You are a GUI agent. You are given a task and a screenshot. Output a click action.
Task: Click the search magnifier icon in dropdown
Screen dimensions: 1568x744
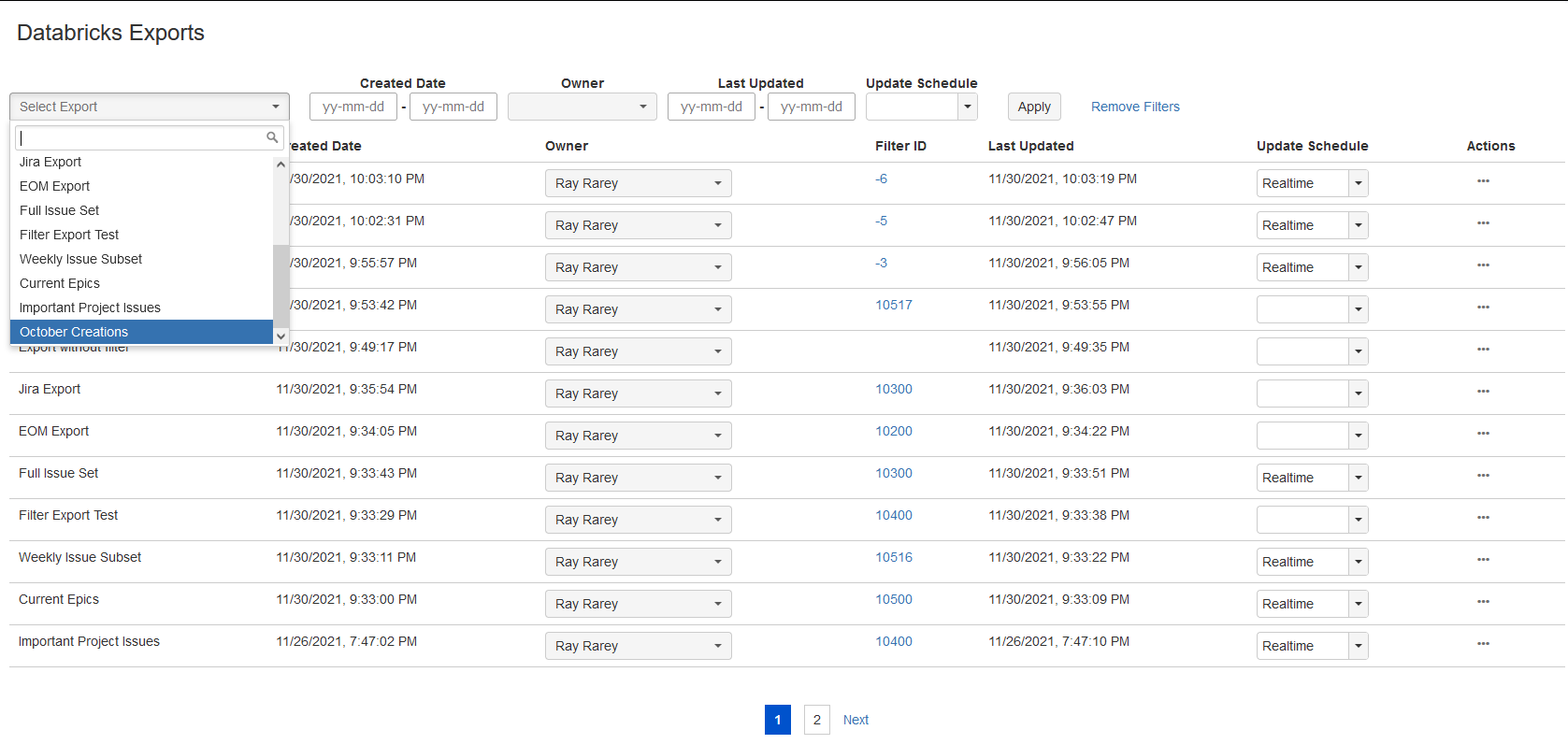point(272,137)
